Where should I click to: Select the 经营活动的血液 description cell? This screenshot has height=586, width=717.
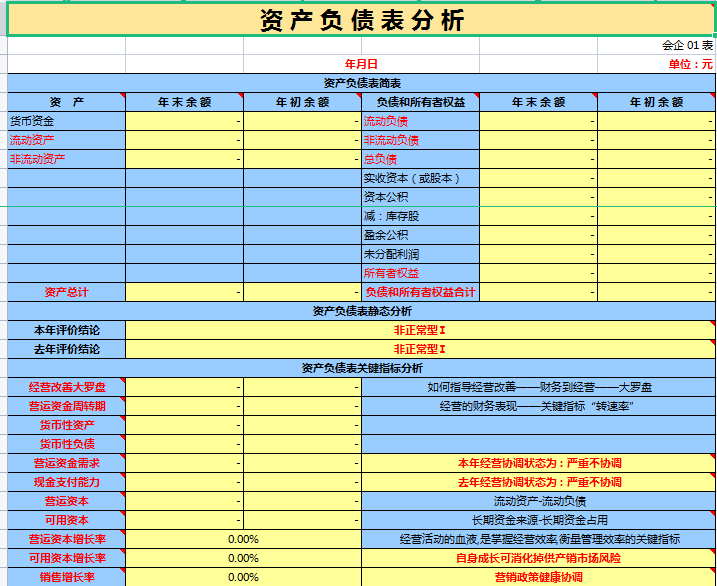[x=539, y=539]
